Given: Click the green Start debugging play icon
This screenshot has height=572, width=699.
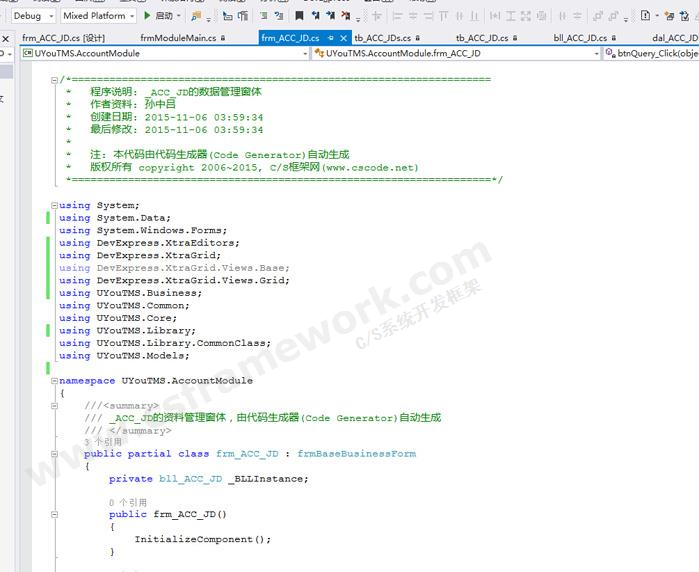Looking at the screenshot, I should (x=147, y=16).
